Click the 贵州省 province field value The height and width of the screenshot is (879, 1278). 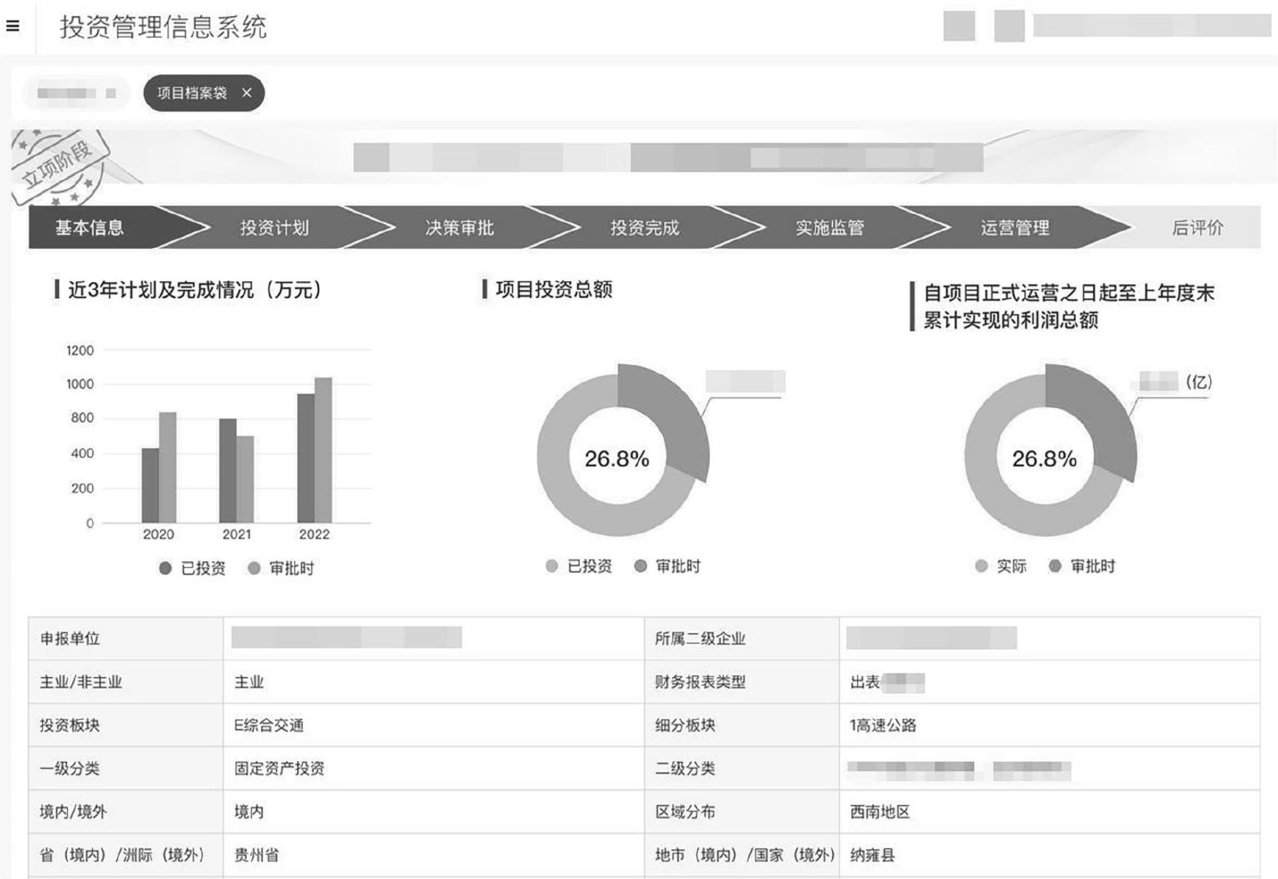[x=257, y=856]
